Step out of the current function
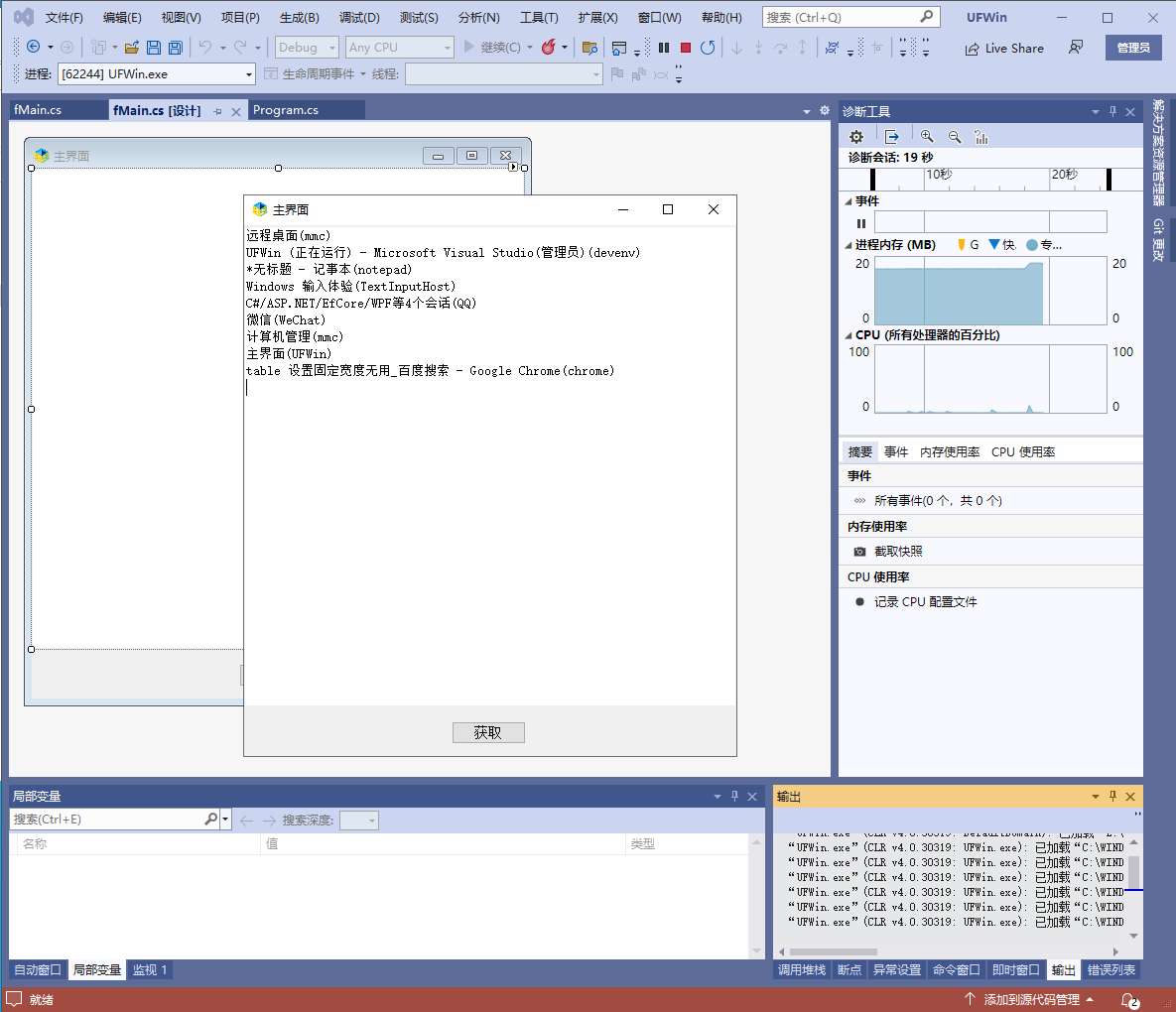Viewport: 1176px width, 1012px height. pos(803,48)
